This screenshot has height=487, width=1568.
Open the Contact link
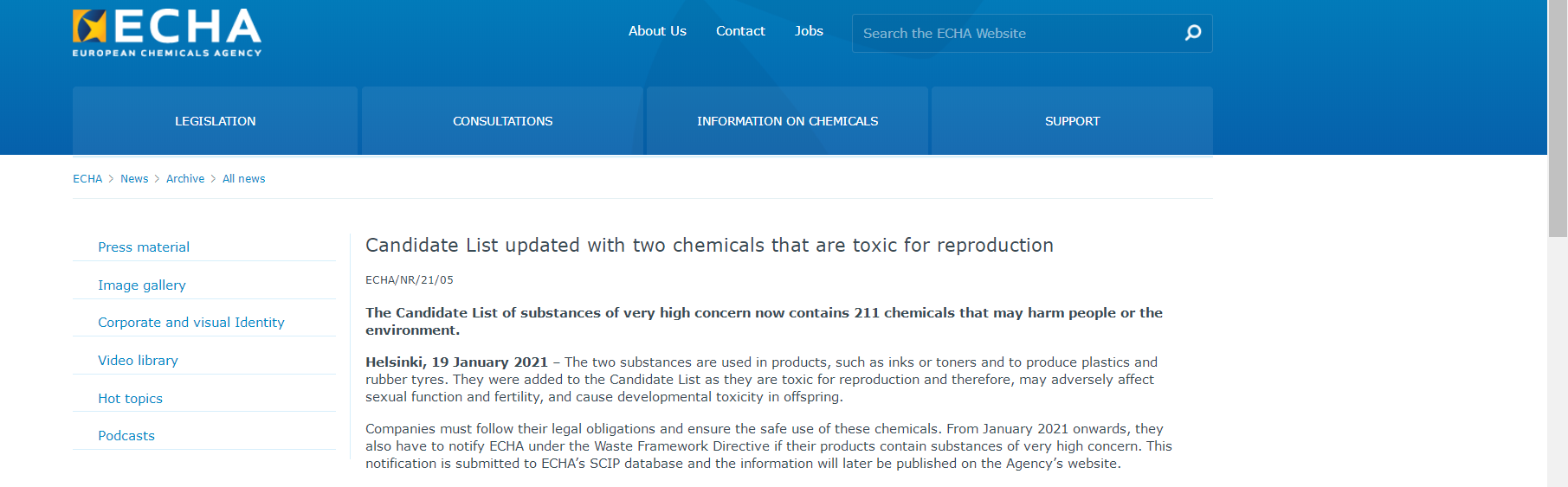tap(740, 31)
